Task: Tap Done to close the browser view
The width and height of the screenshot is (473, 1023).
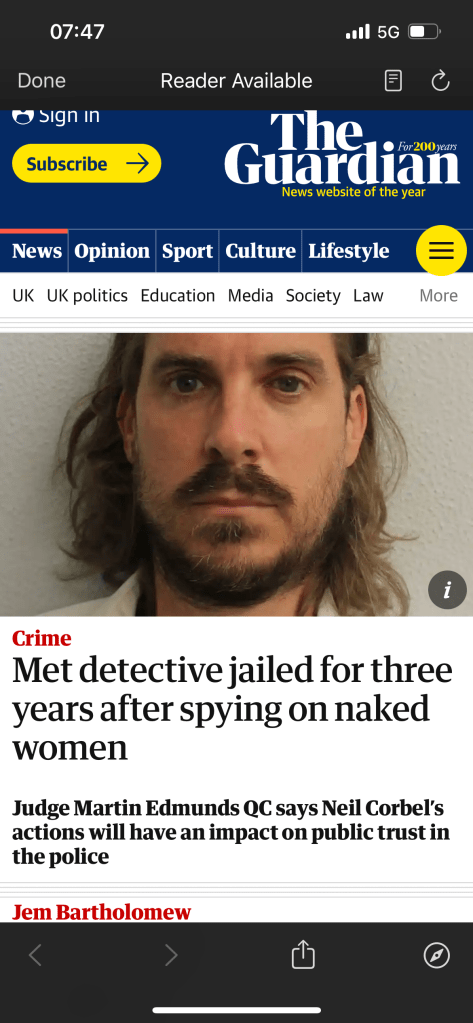Action: point(42,81)
